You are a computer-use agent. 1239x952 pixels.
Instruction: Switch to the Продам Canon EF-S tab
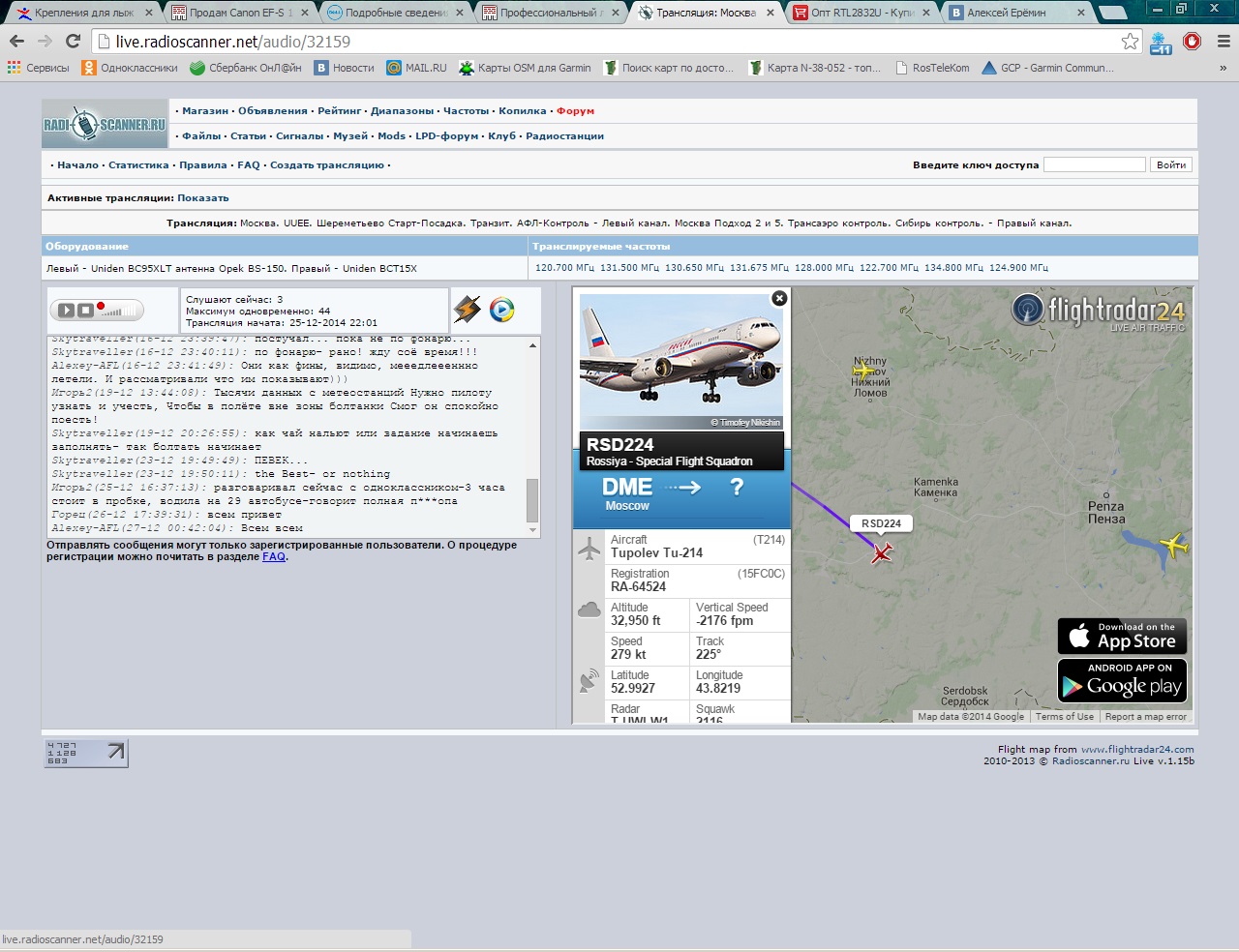(x=240, y=13)
